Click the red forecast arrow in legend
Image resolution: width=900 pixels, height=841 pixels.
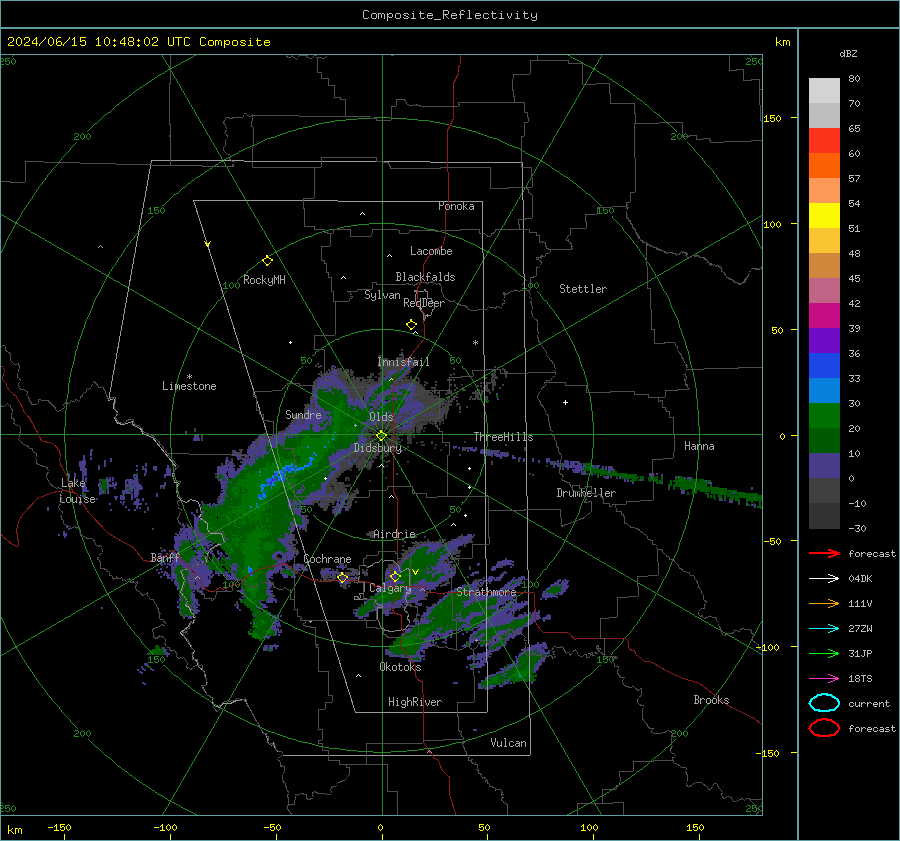pyautogui.click(x=824, y=553)
